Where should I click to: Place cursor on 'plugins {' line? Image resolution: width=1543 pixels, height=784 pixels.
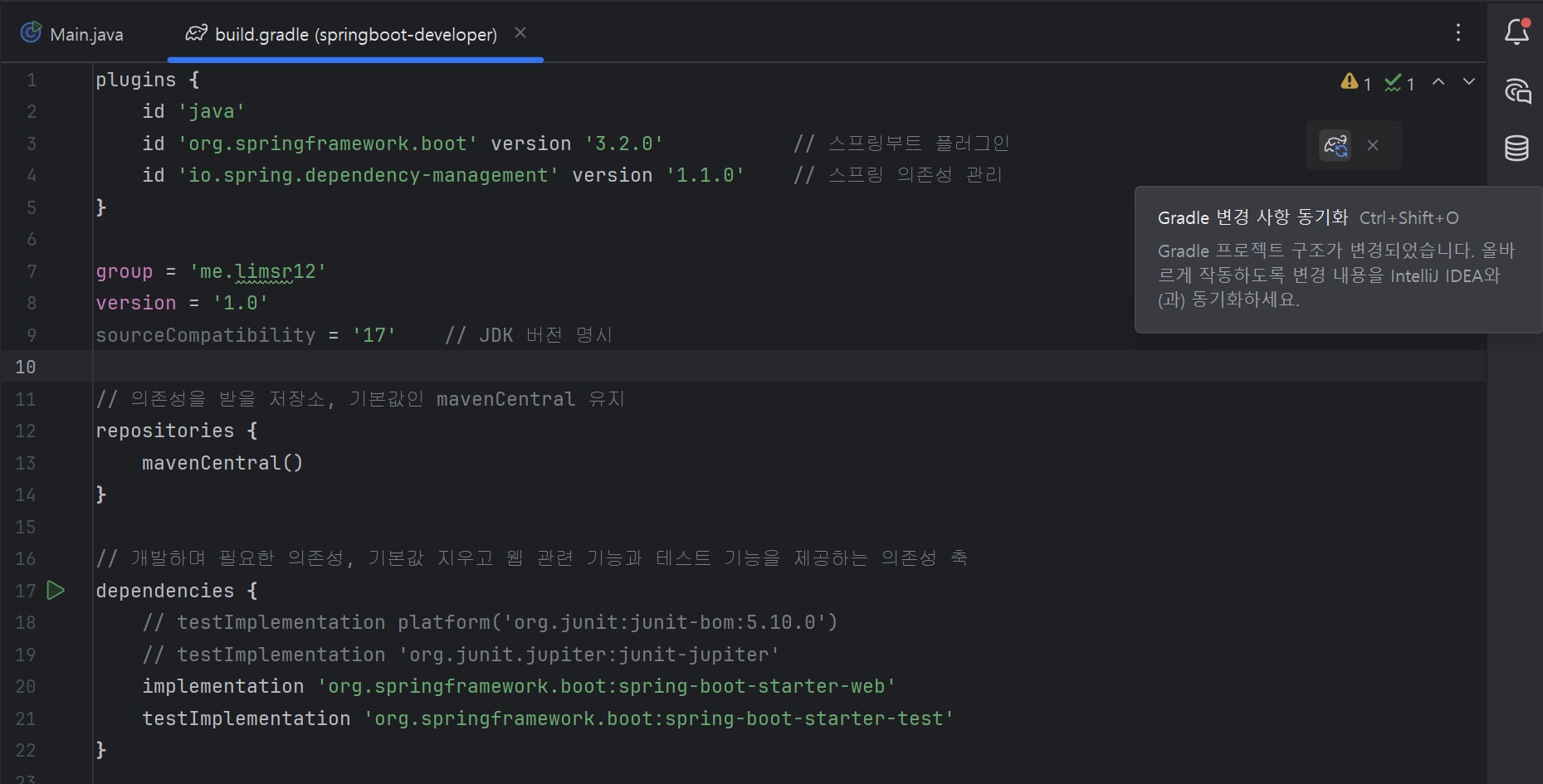(x=147, y=80)
